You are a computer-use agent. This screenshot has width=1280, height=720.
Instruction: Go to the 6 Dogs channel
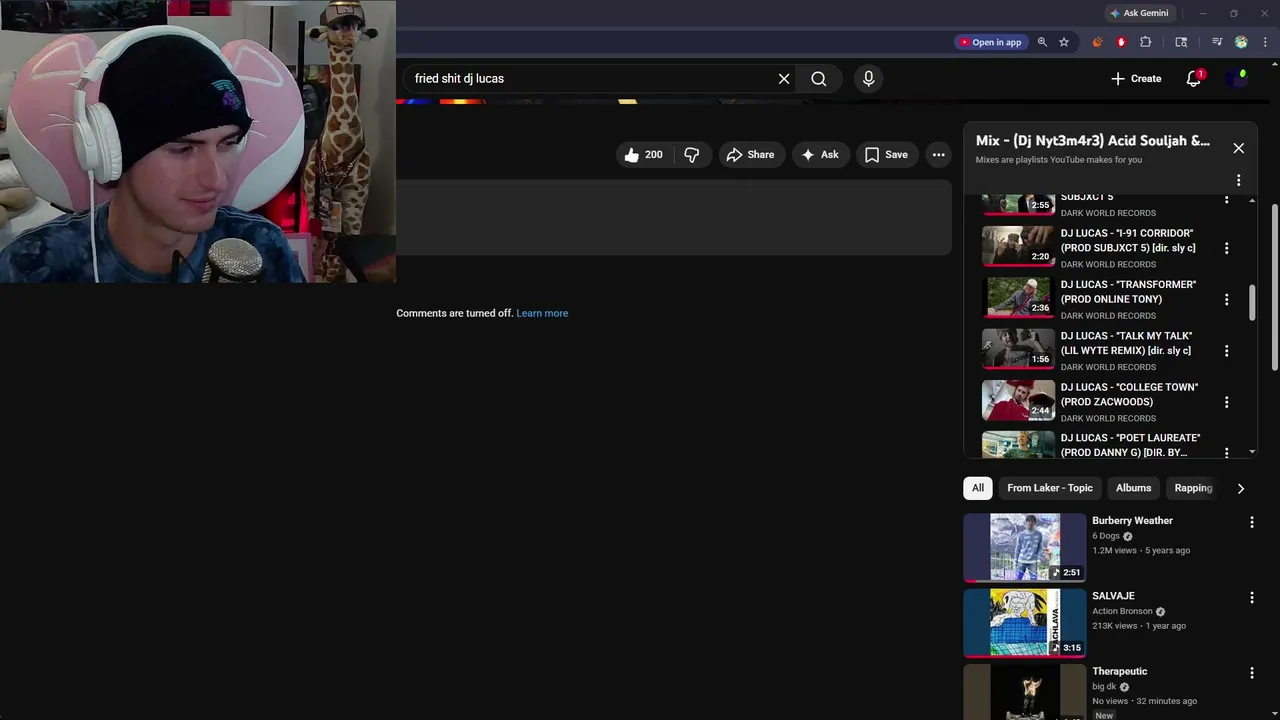coord(1106,536)
